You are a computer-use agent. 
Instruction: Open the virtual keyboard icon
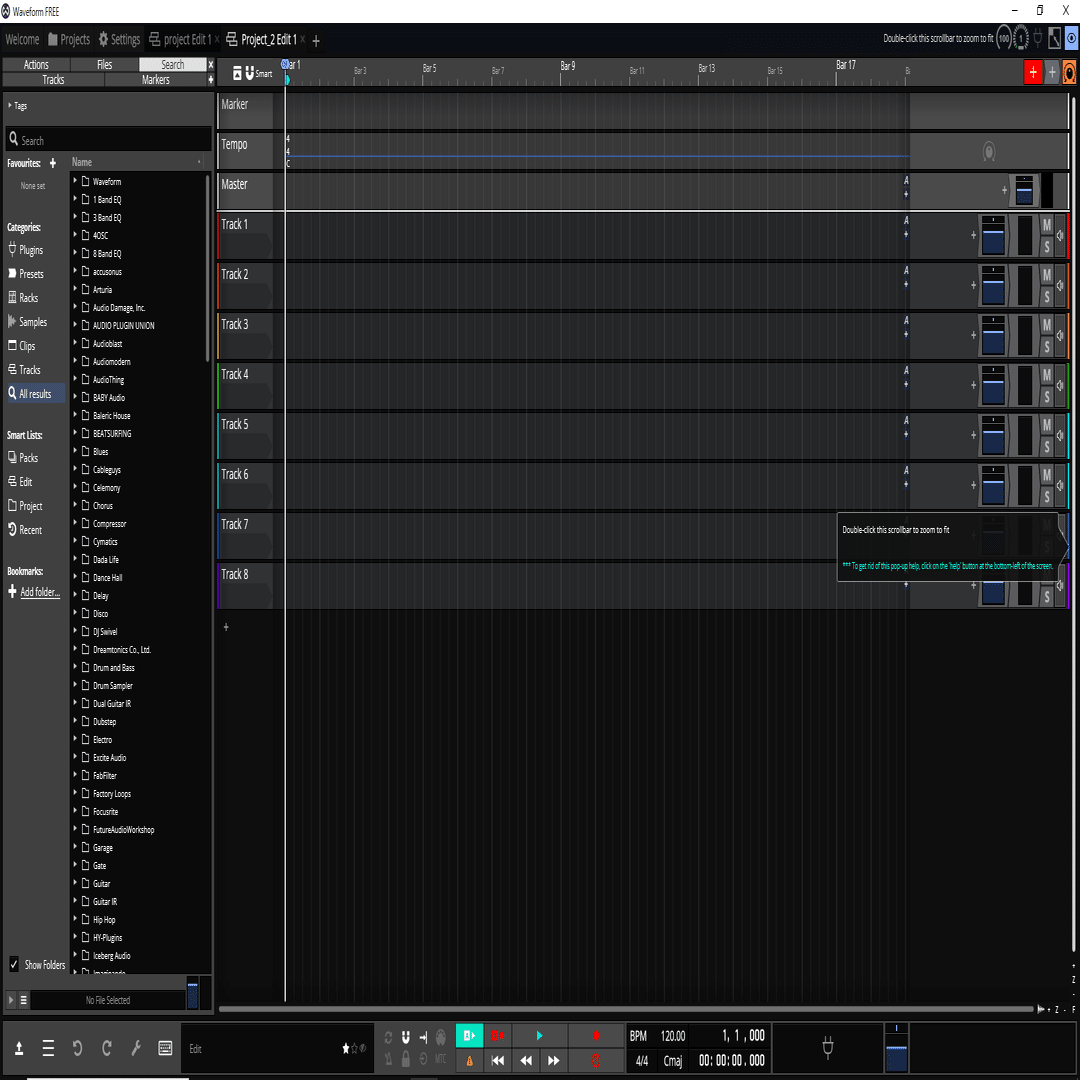[x=165, y=1048]
